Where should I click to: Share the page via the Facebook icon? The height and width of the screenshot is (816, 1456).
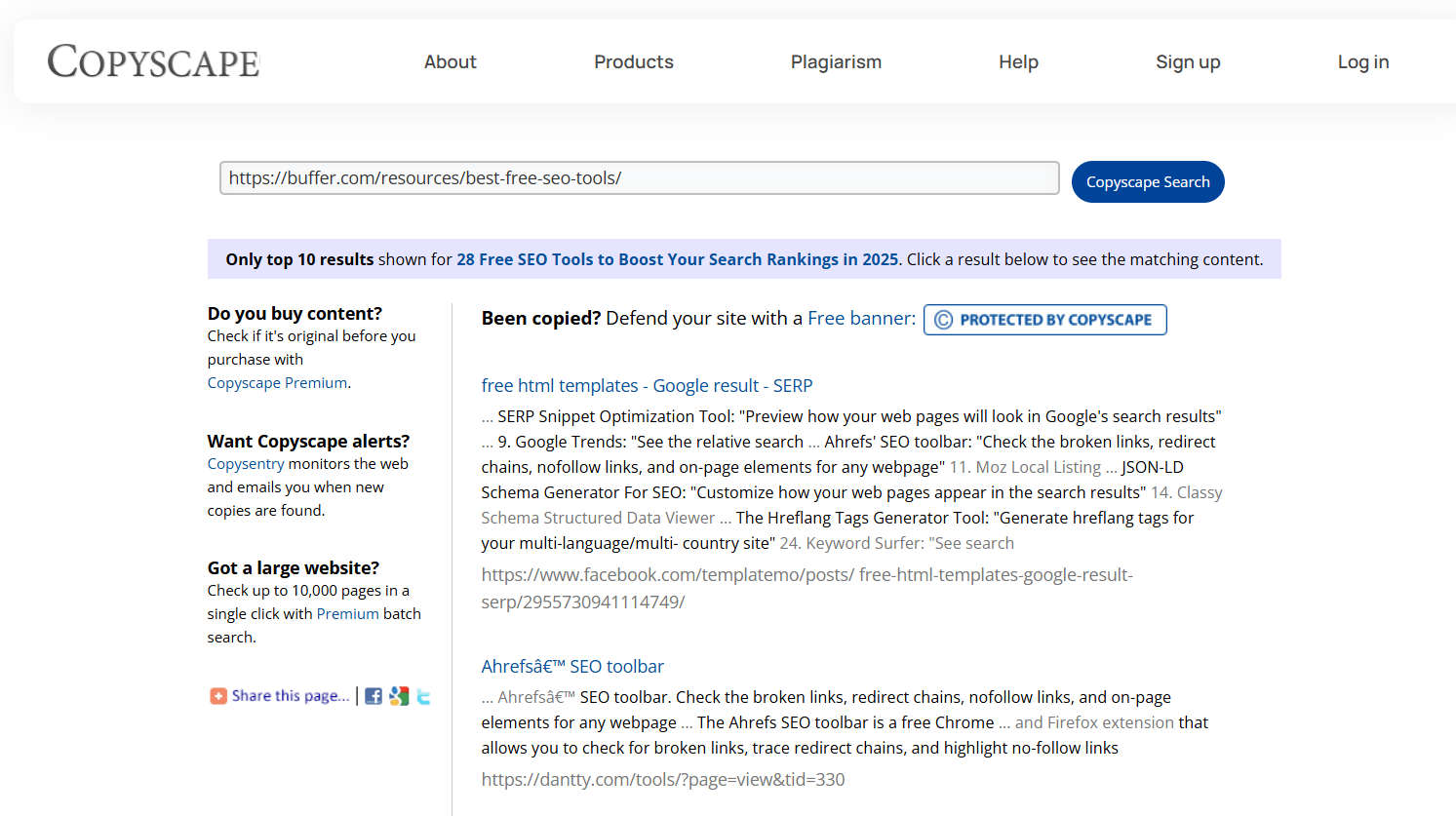373,695
